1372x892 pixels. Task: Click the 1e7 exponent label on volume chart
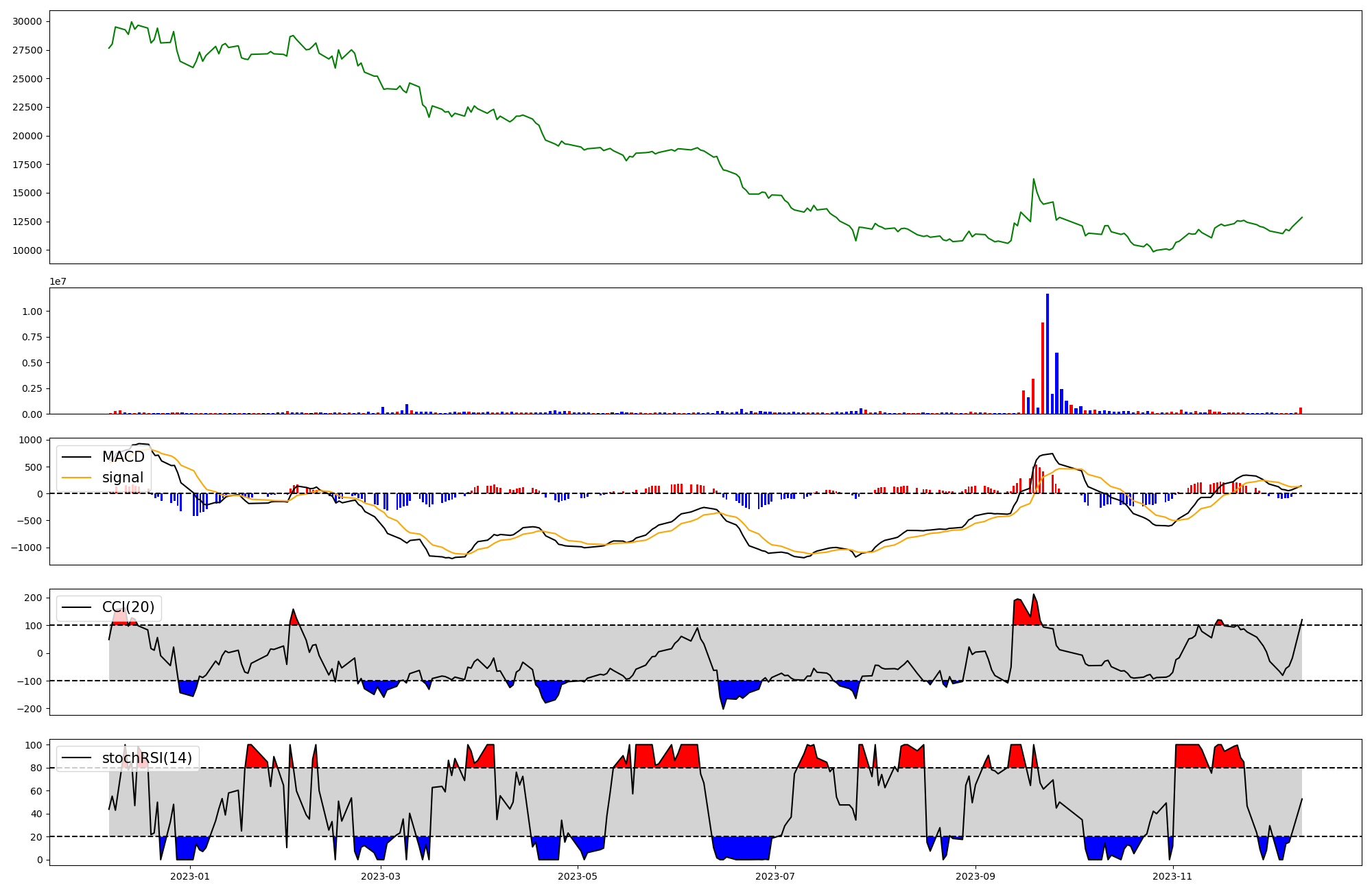click(58, 282)
